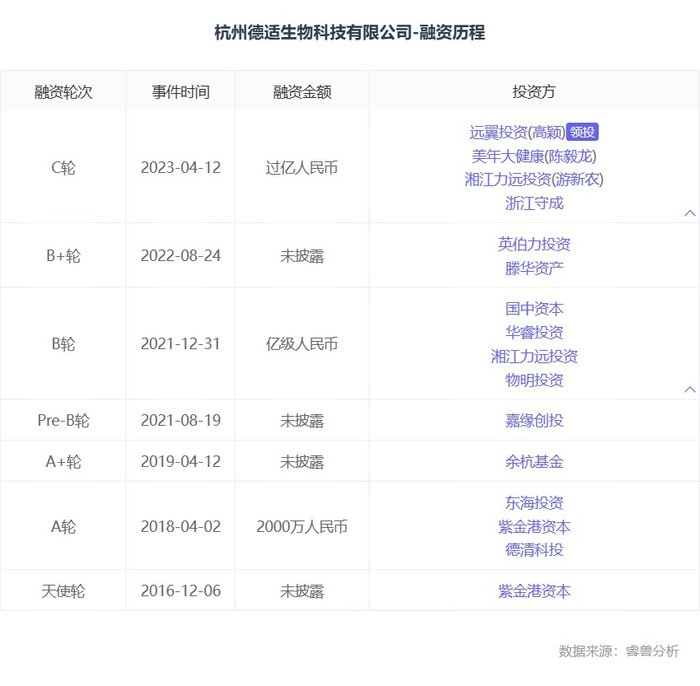Select the 融资轮次 column header
Viewport: 700px width, 686px height.
tap(63, 92)
